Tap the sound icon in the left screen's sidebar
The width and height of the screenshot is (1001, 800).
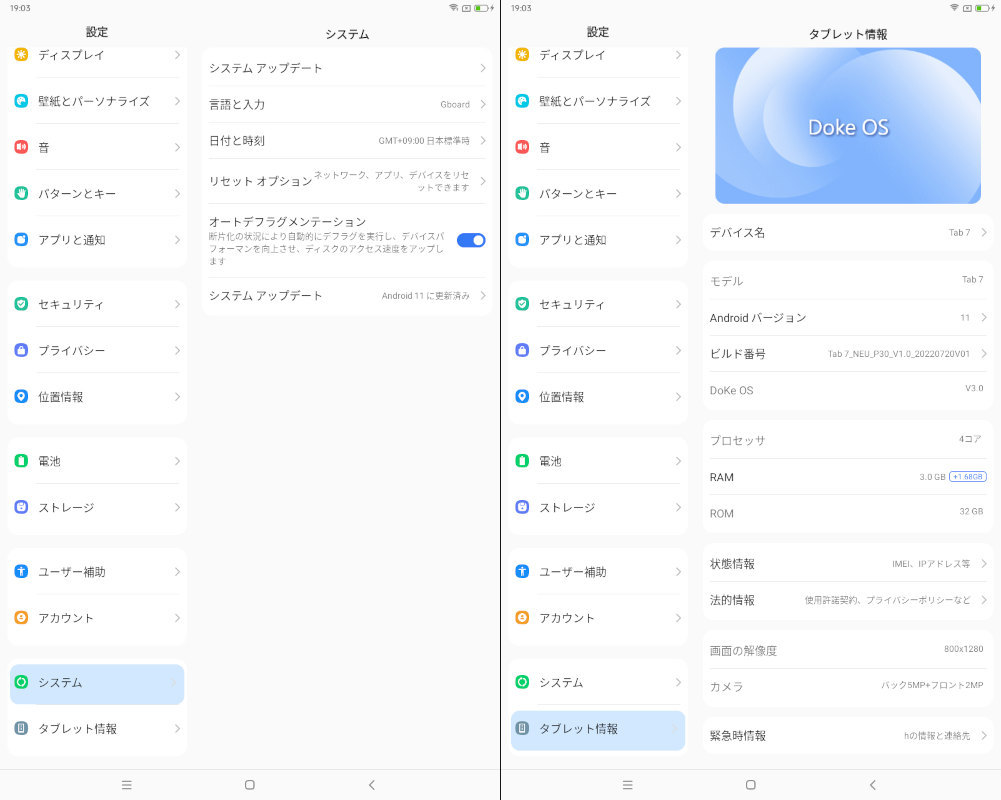tap(21, 147)
